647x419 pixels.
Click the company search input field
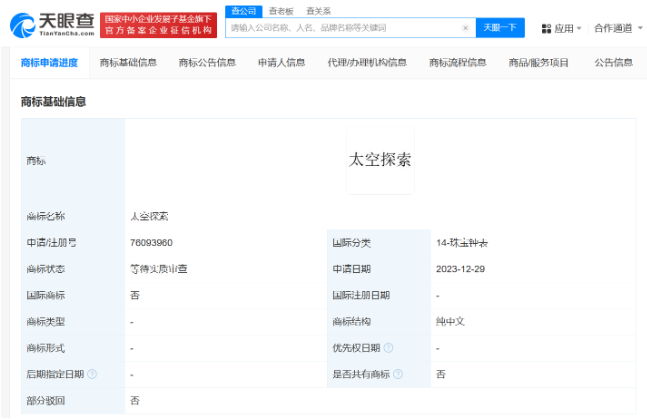click(345, 28)
